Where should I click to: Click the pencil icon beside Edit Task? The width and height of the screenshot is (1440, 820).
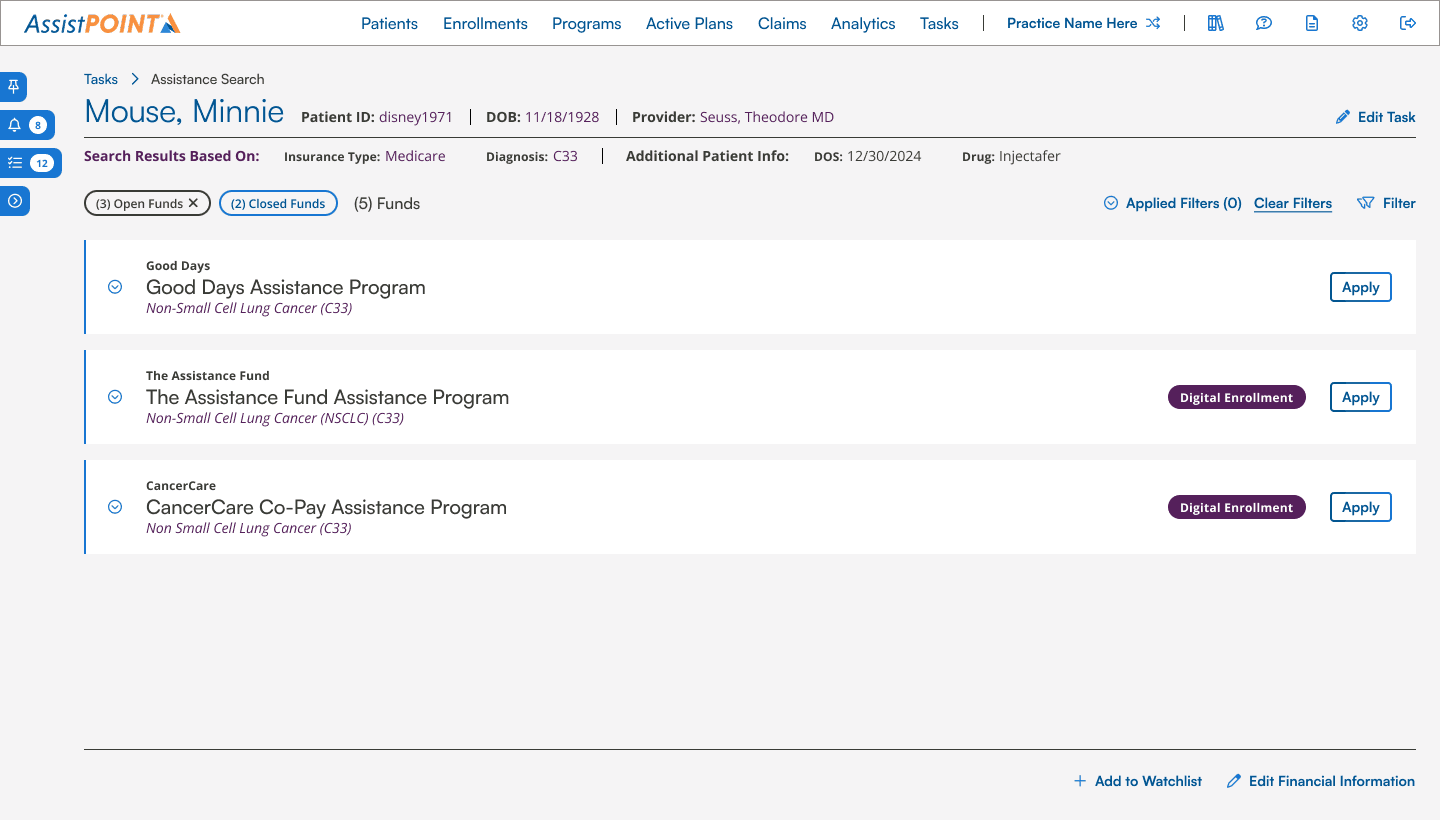[x=1343, y=117]
